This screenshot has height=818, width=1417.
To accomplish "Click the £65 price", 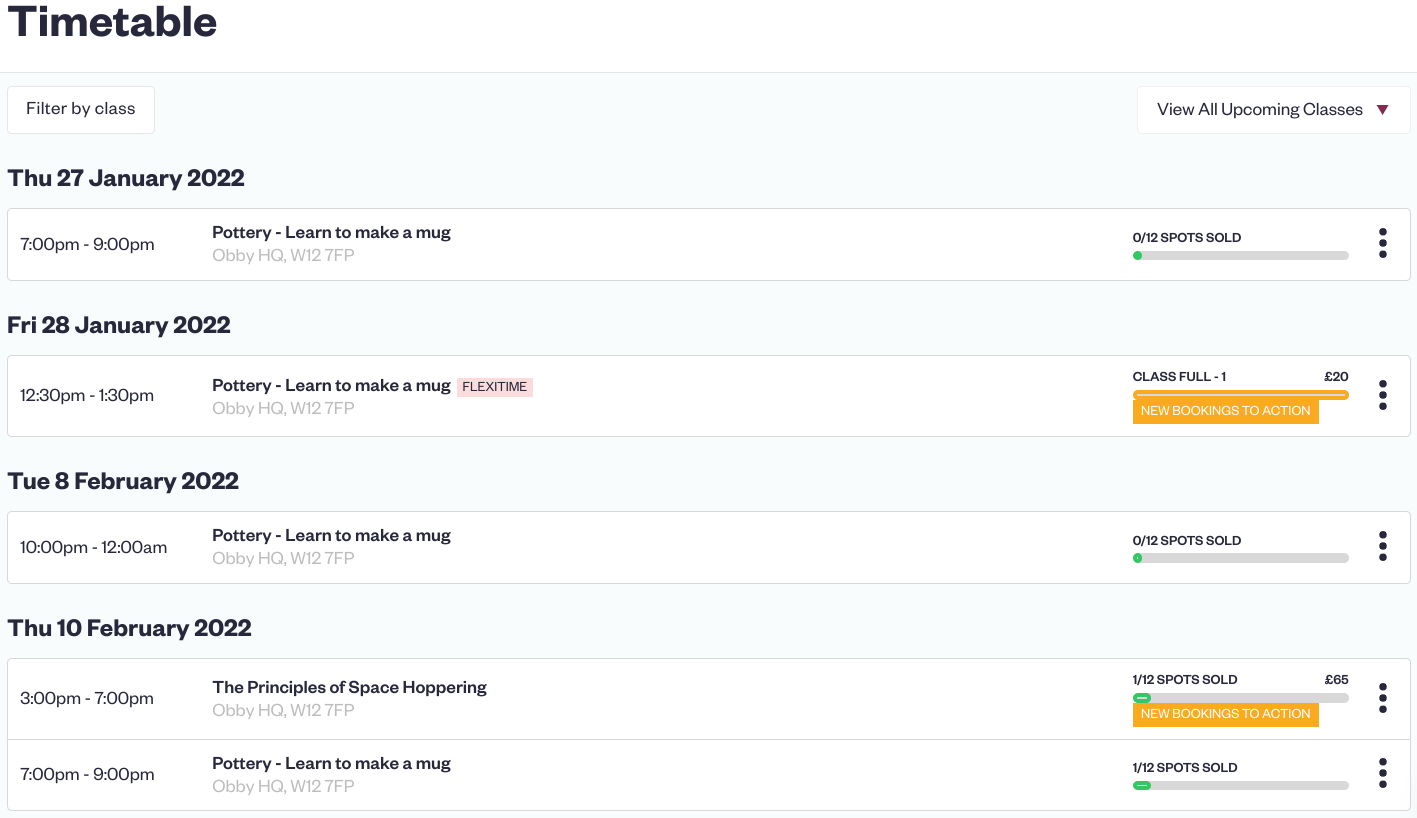I will point(1337,680).
